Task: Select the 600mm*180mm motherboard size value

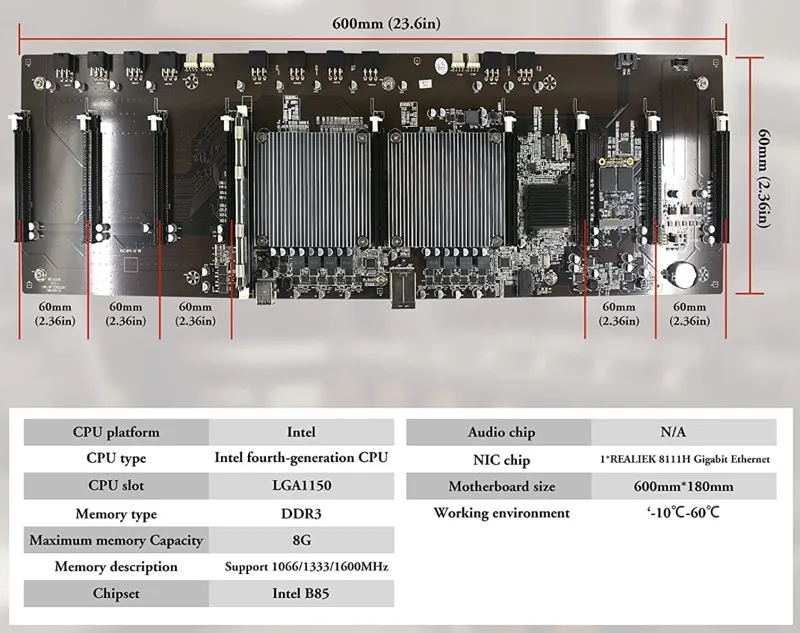Action: tap(685, 486)
